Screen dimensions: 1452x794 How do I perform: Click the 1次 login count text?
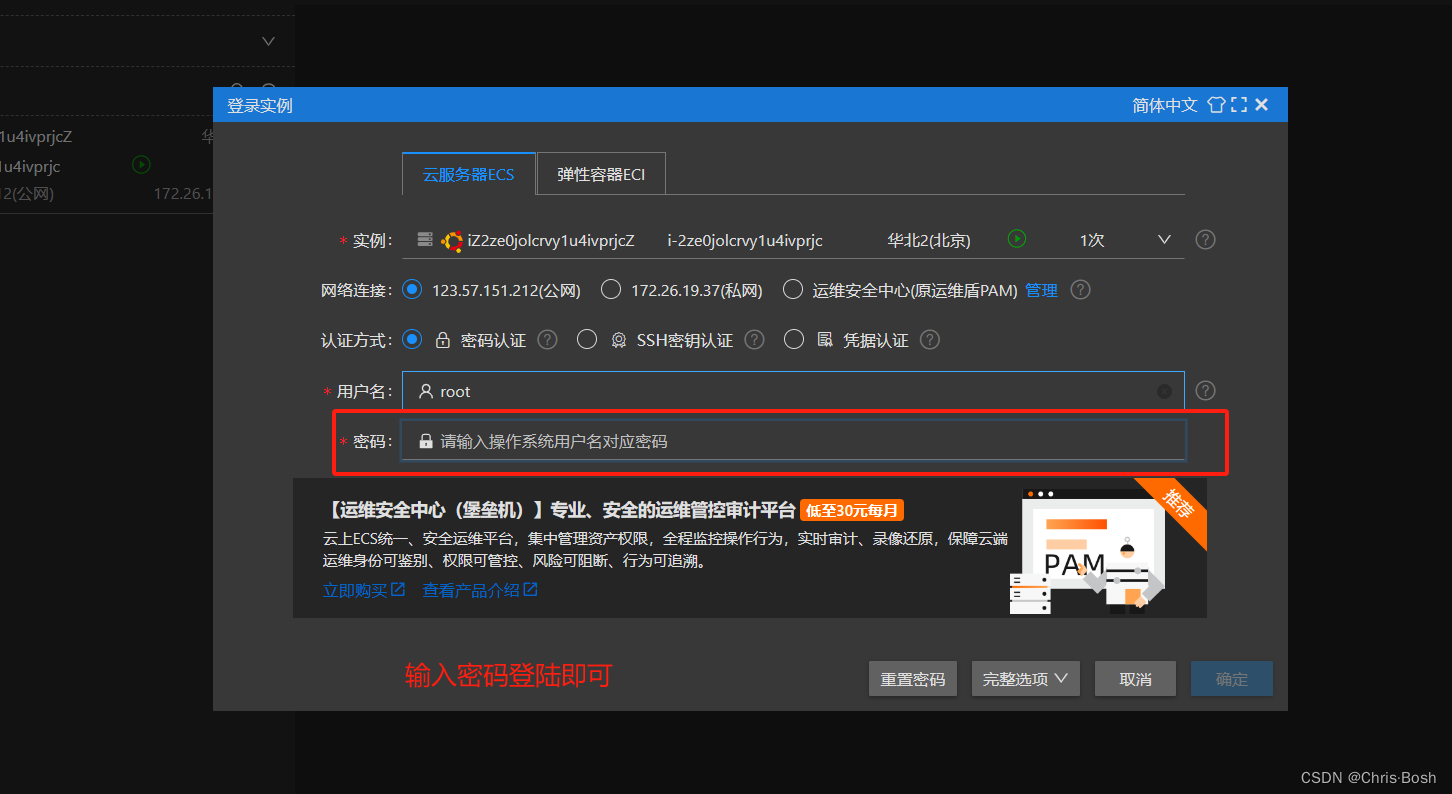(1092, 240)
